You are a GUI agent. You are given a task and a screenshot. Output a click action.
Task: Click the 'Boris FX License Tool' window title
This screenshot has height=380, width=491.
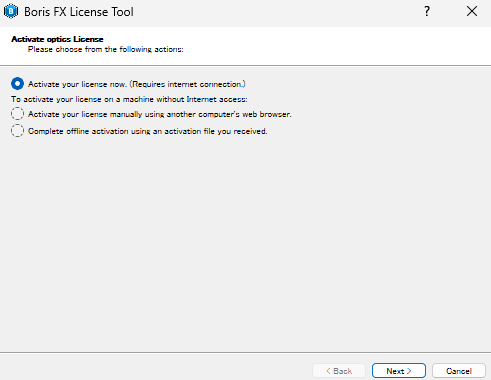[x=79, y=12]
